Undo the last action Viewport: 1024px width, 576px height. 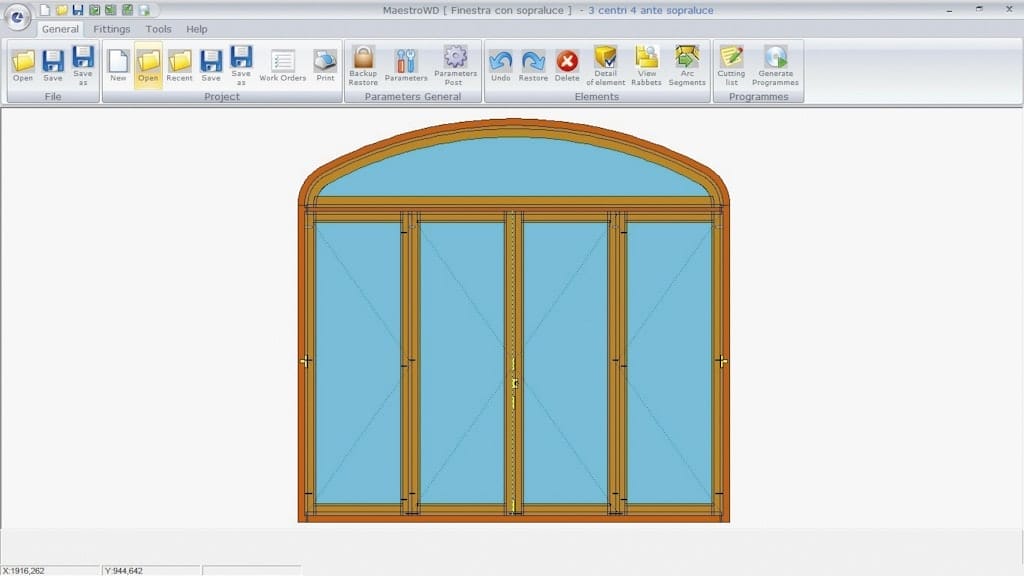[x=501, y=65]
